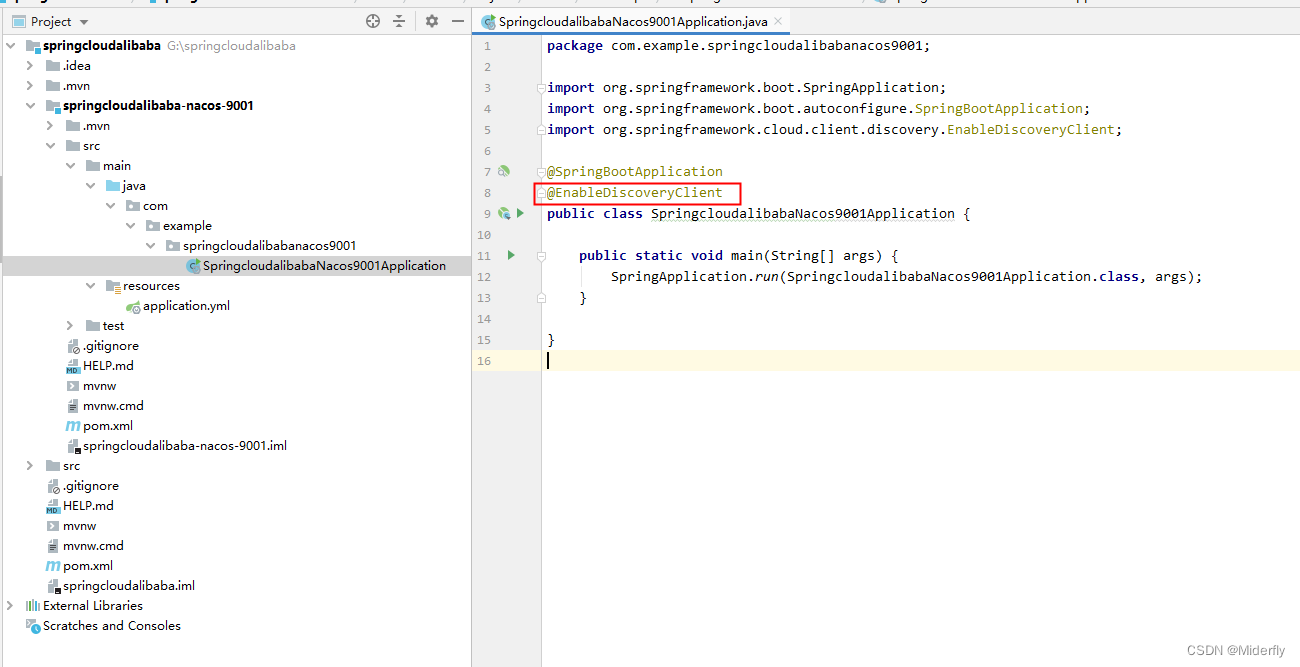Collapse the java folder arrow
This screenshot has height=667, width=1300.
click(91, 186)
